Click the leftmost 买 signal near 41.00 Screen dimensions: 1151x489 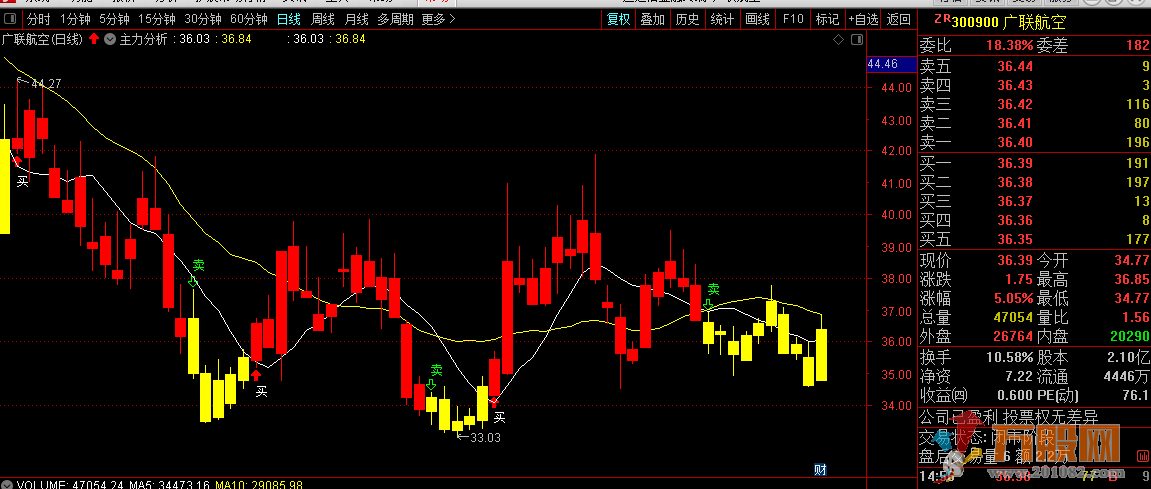23,181
